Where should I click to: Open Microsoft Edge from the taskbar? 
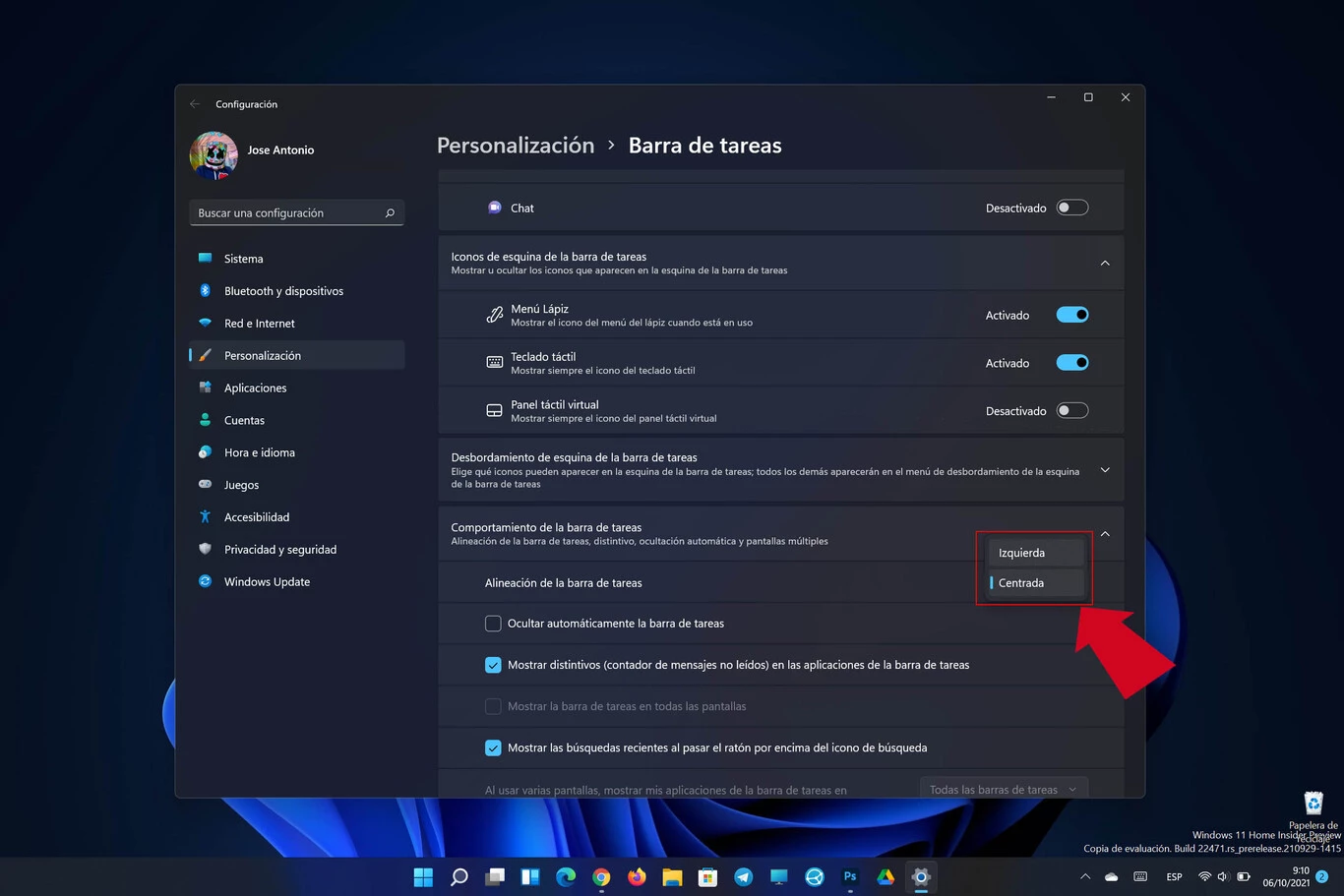566,877
